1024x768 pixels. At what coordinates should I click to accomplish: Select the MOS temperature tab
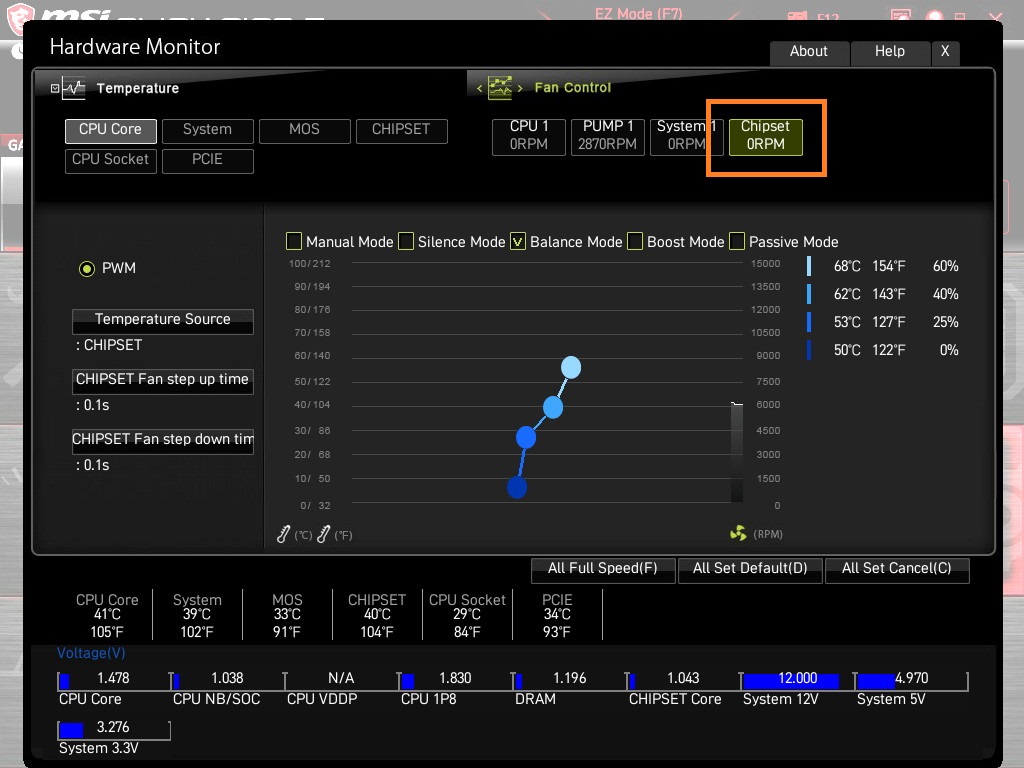(304, 131)
